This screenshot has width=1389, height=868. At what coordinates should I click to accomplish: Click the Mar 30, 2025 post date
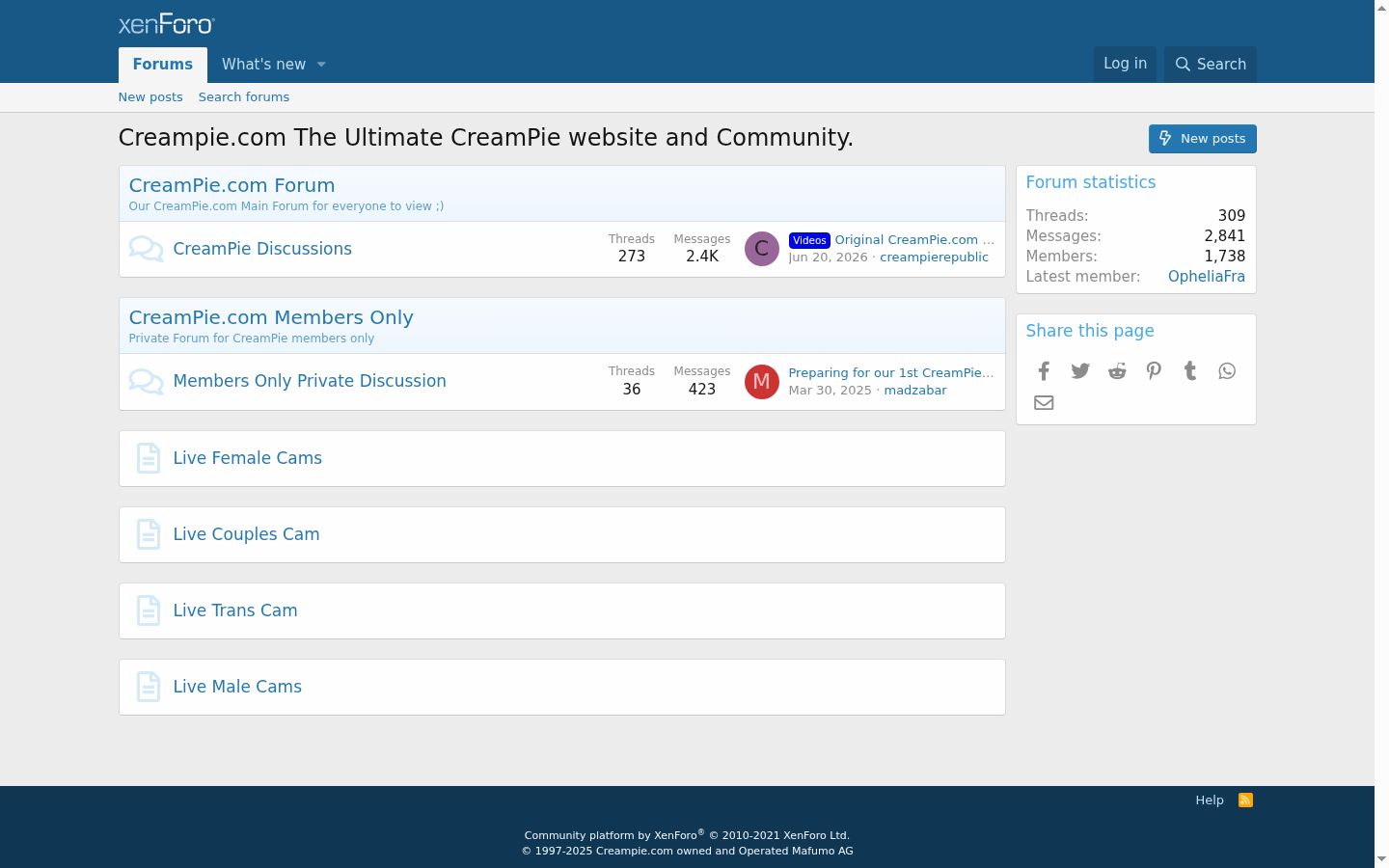(x=830, y=391)
